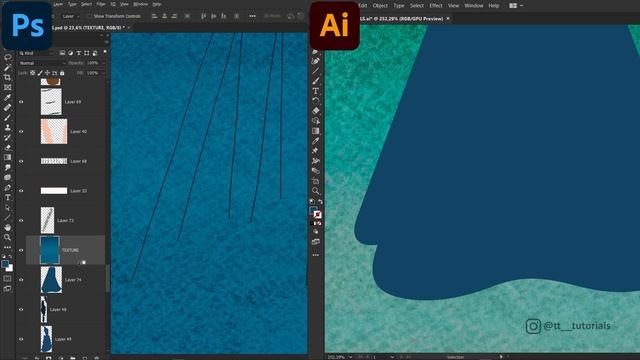Hide Layer 69 visibility eye
This screenshot has height=360, width=640.
(21, 102)
